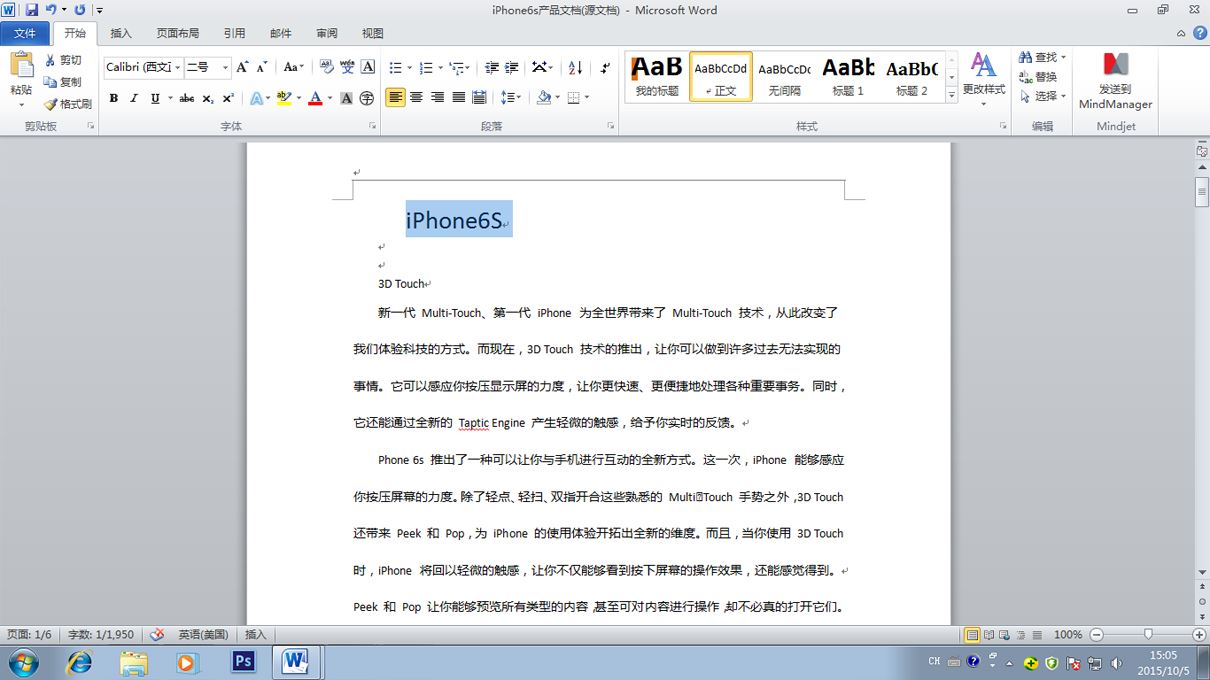The width and height of the screenshot is (1210, 680).
Task: Click the word count (字数: 1/1,950) status
Action: tap(101, 635)
